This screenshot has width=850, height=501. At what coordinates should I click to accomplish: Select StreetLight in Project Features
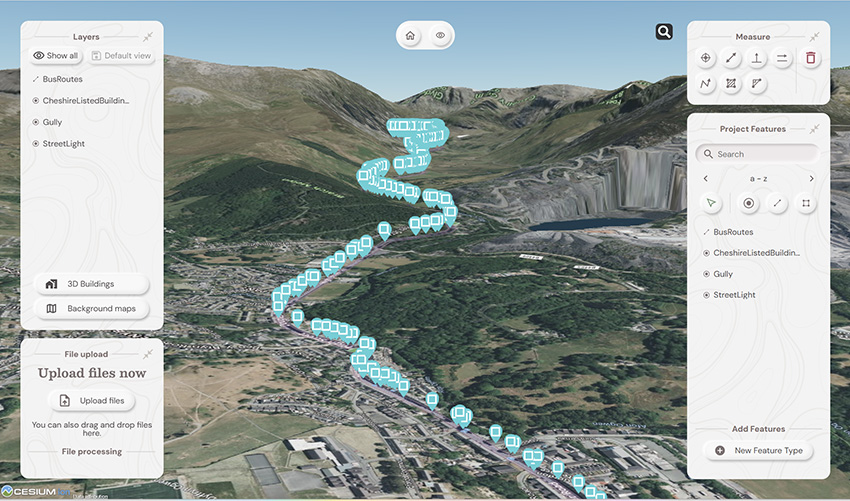(734, 295)
